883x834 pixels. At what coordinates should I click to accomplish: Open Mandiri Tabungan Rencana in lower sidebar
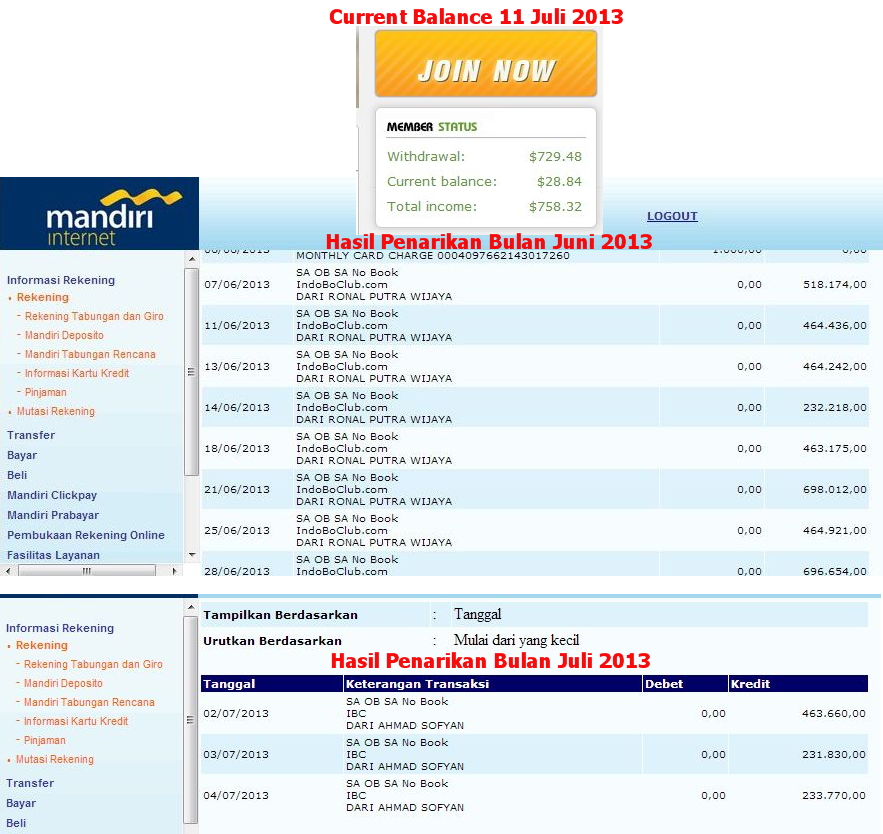pos(89,703)
